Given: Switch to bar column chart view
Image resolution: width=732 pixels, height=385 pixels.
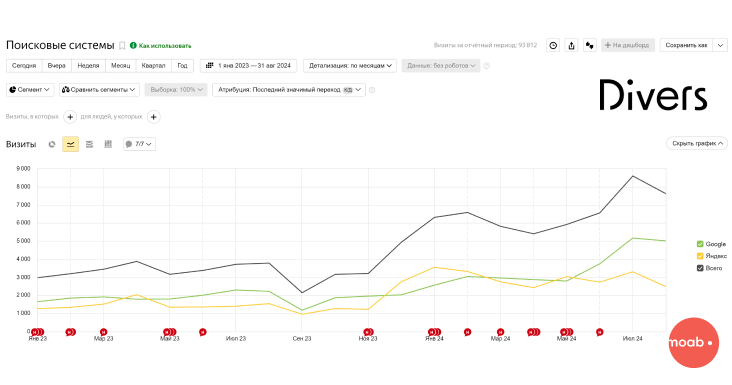Looking at the screenshot, I should coord(108,144).
